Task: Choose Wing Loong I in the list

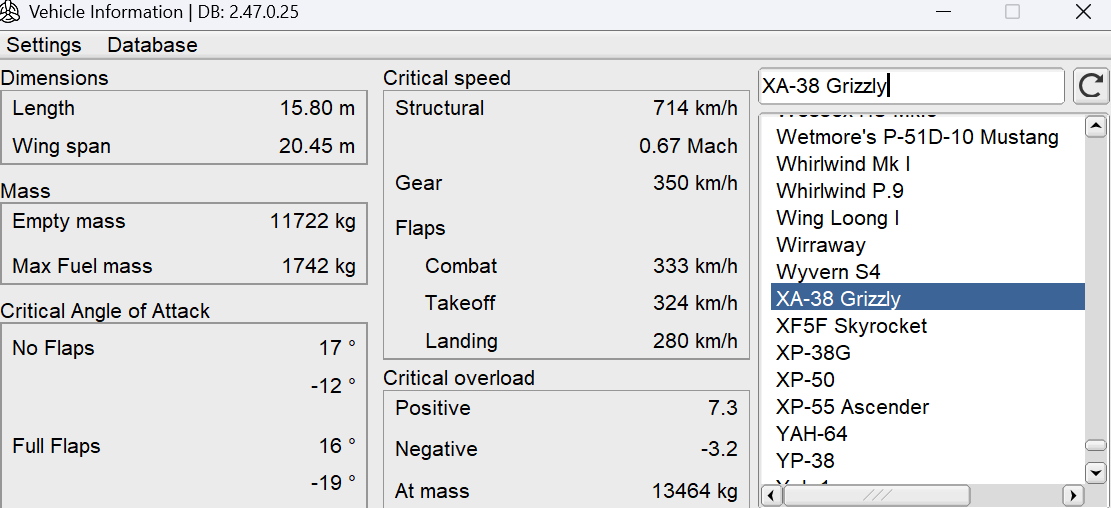Action: [x=838, y=218]
